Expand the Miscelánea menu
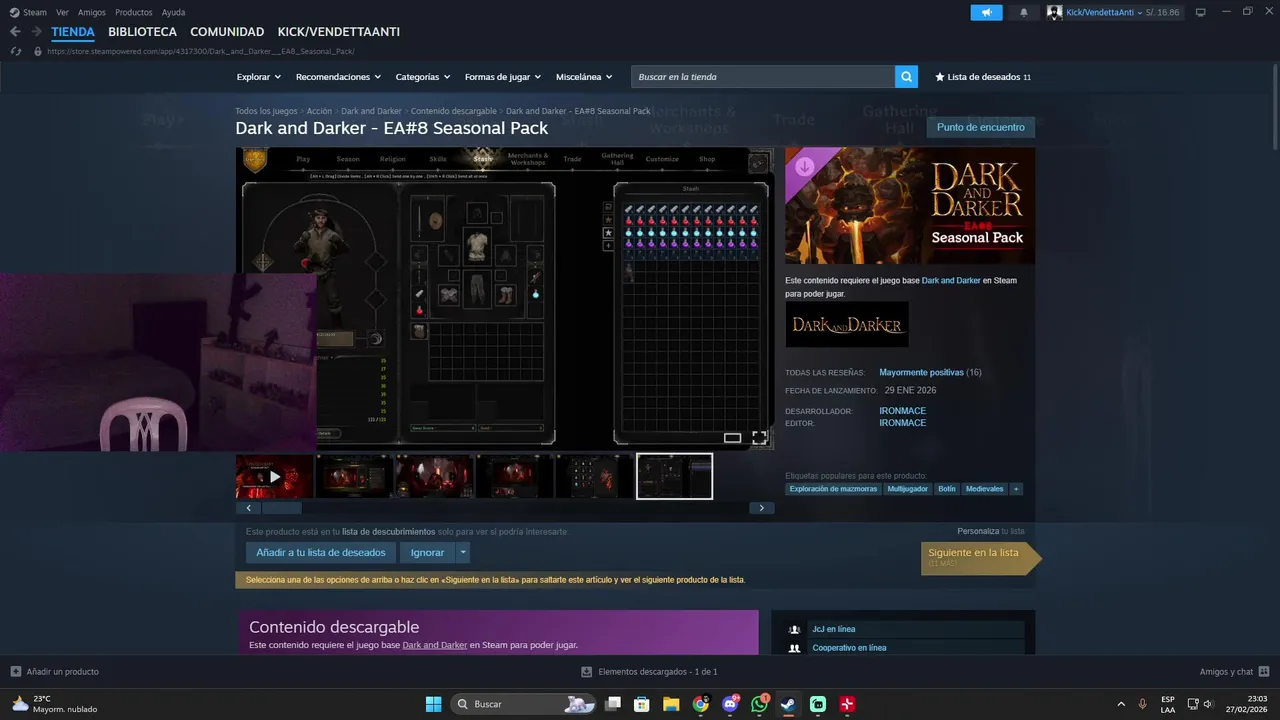 coord(585,77)
